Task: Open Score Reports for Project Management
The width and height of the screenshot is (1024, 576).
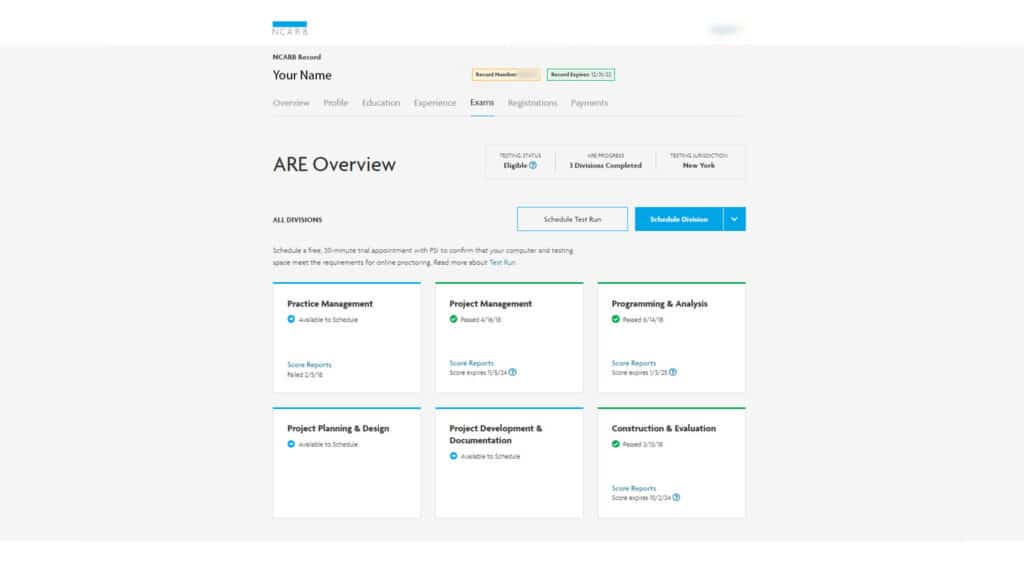Action: pyautogui.click(x=472, y=363)
